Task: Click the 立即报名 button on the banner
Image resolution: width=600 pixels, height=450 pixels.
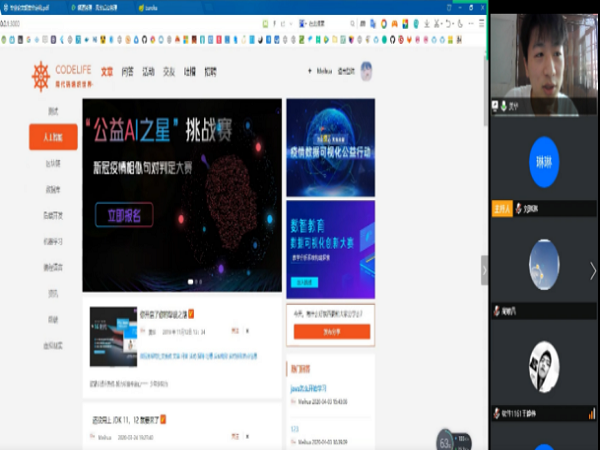Action: coord(125,214)
